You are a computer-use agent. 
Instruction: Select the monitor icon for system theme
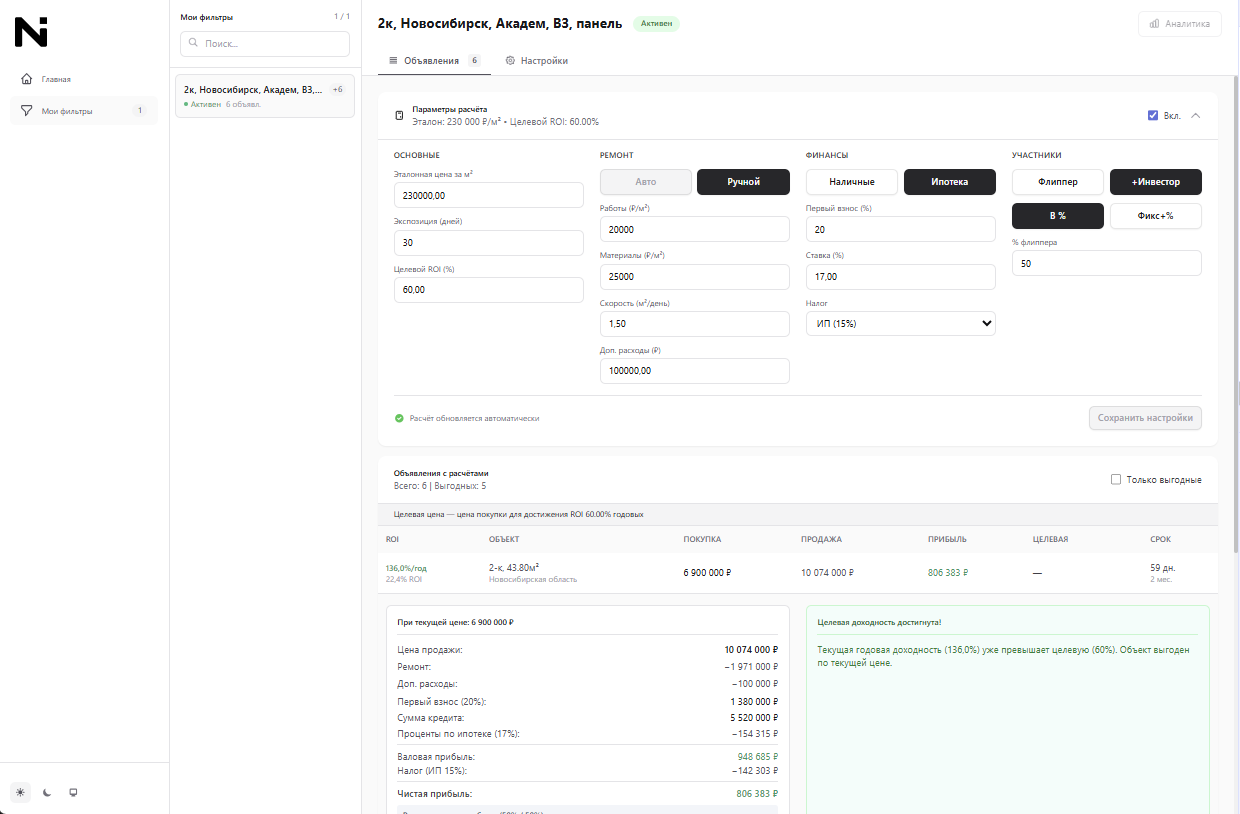click(x=72, y=791)
